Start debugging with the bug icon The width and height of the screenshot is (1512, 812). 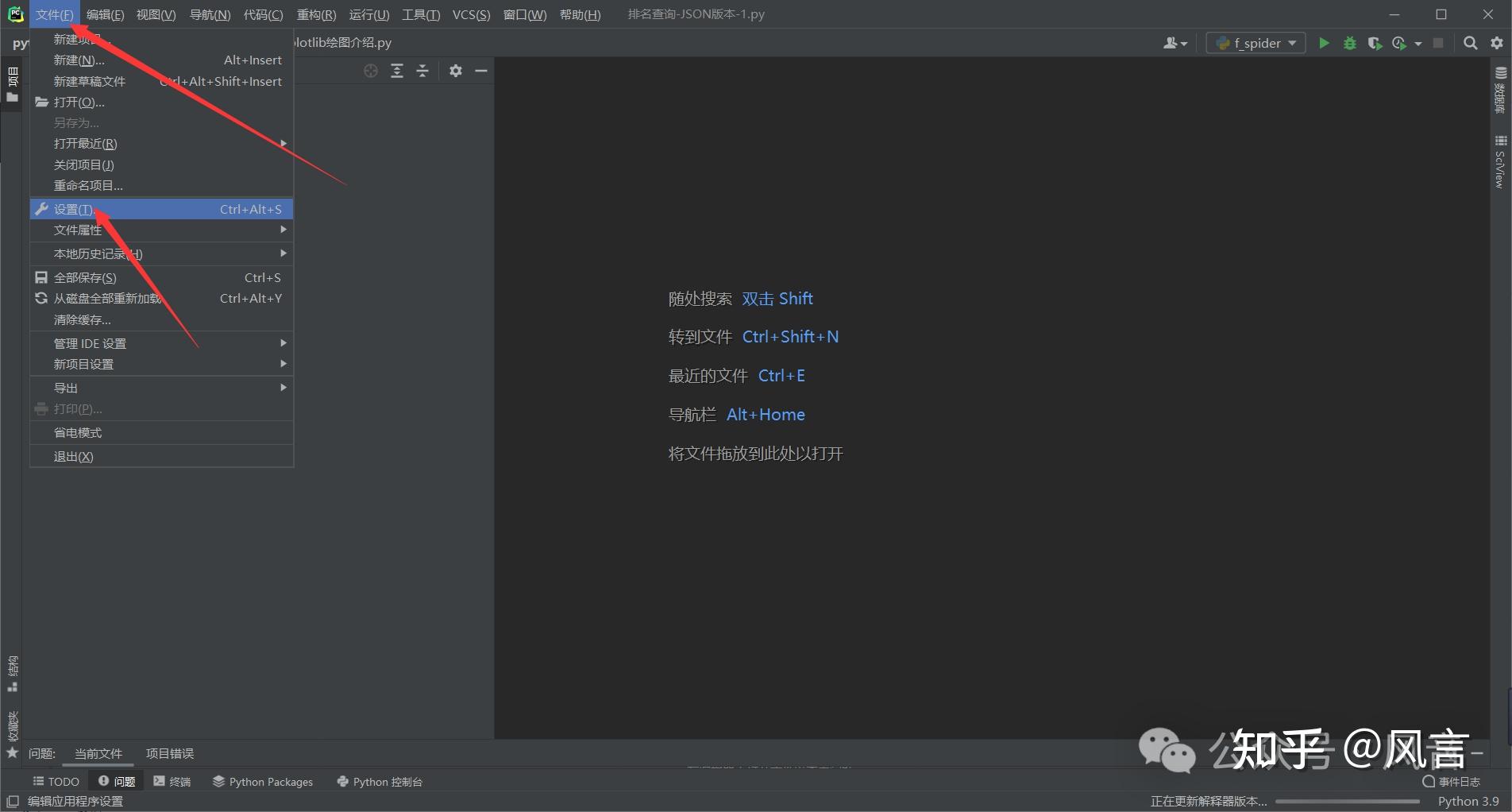[x=1349, y=43]
